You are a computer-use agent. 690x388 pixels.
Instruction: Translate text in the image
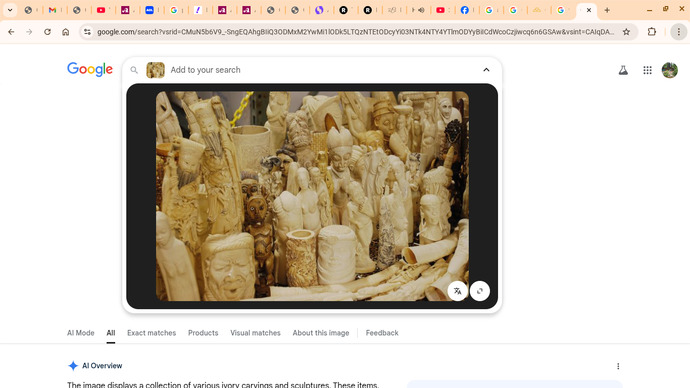458,291
